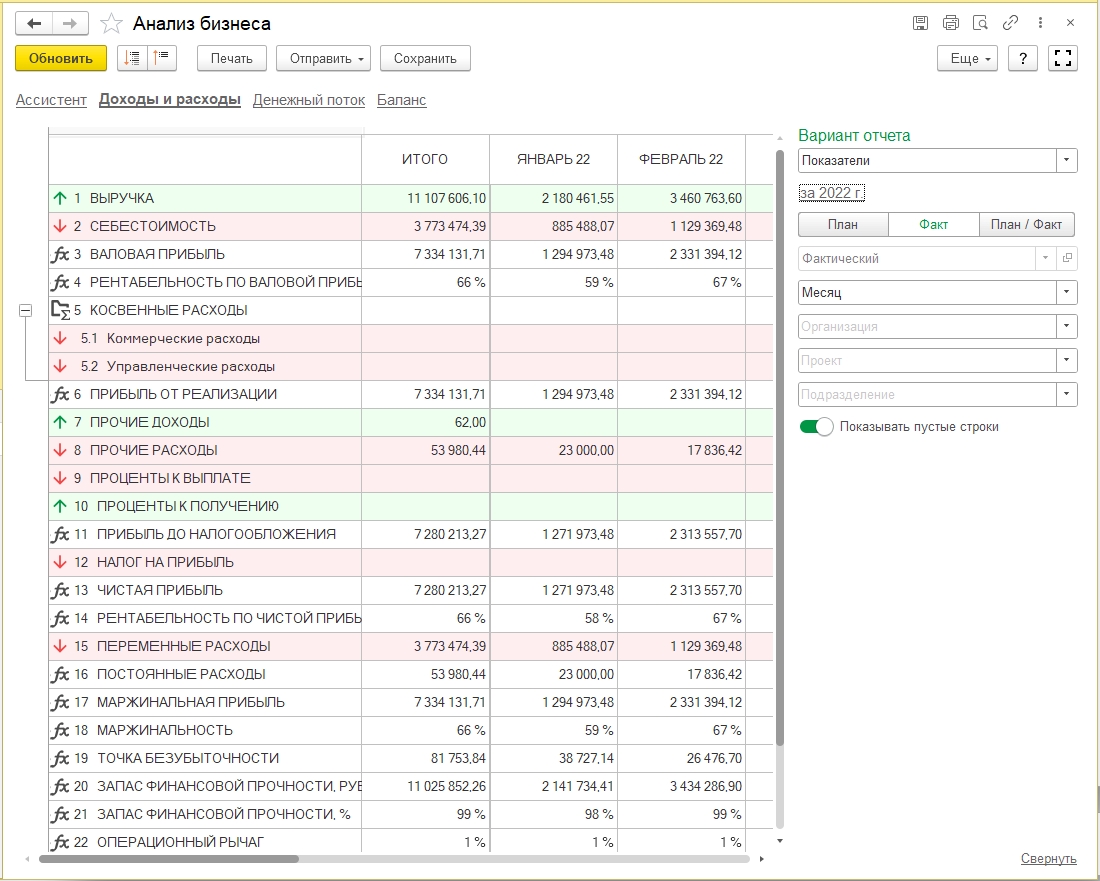The height and width of the screenshot is (881, 1100).
Task: Click the open-form icon next to Фактический field
Action: (x=1067, y=258)
